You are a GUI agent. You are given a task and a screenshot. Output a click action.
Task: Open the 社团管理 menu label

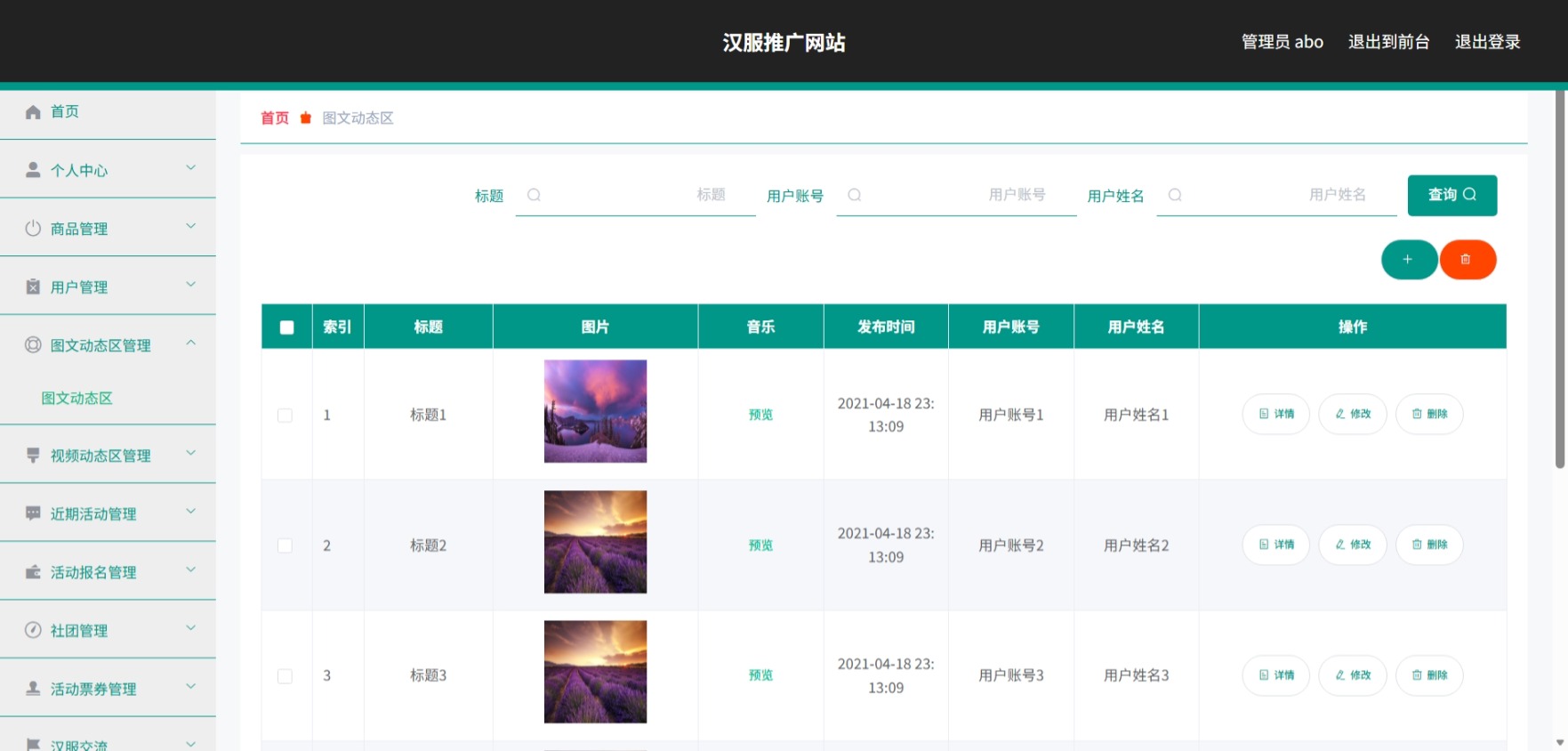(79, 631)
